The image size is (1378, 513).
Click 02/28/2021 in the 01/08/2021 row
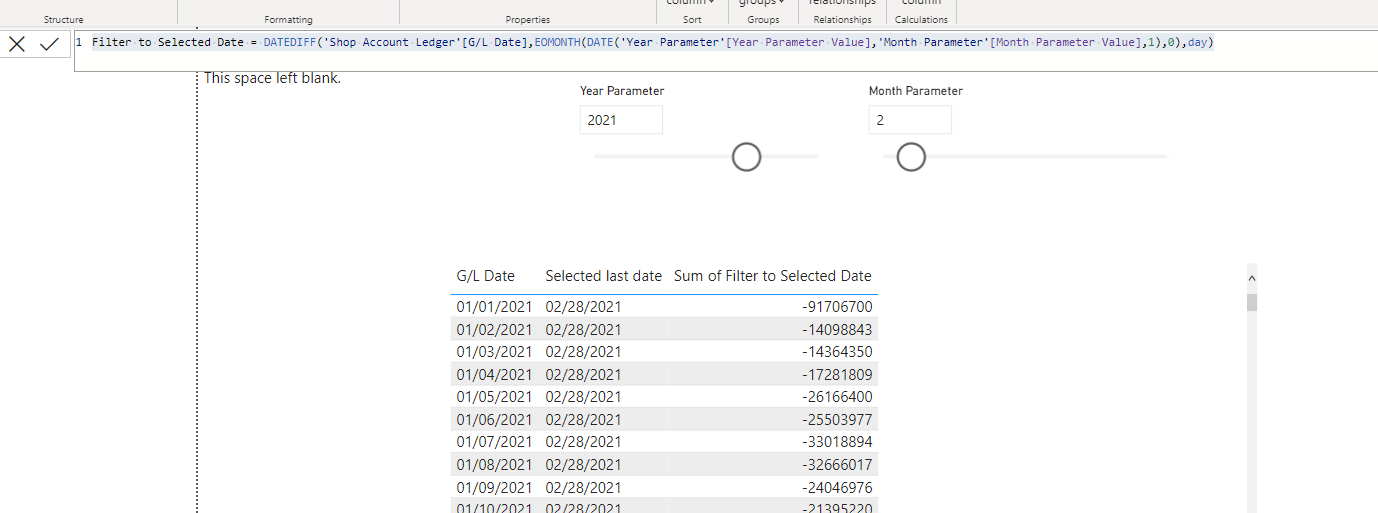point(584,465)
